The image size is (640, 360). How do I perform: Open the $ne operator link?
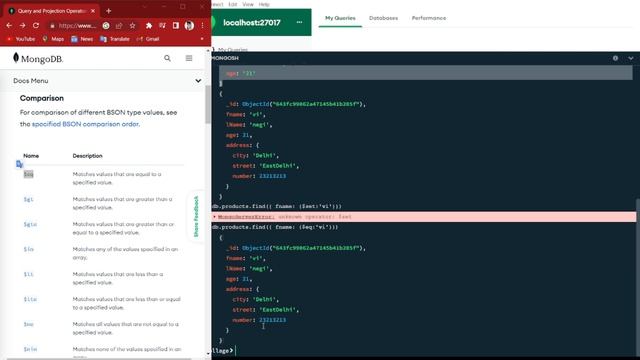click(28, 324)
